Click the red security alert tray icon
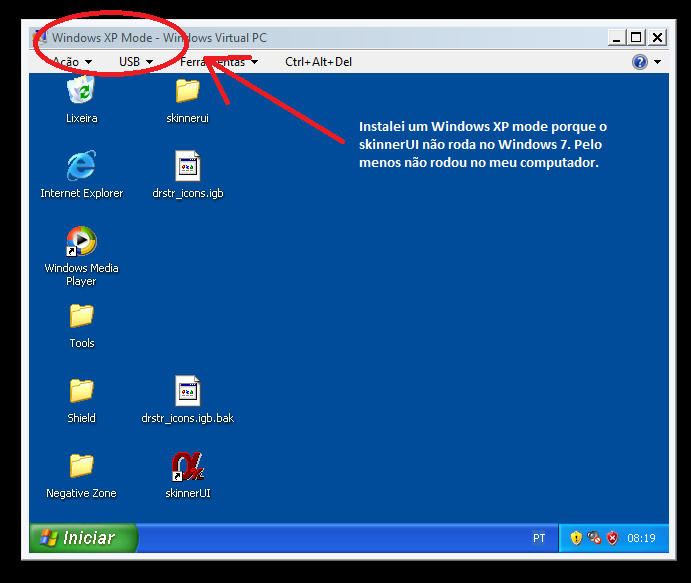This screenshot has width=691, height=583. 613,538
